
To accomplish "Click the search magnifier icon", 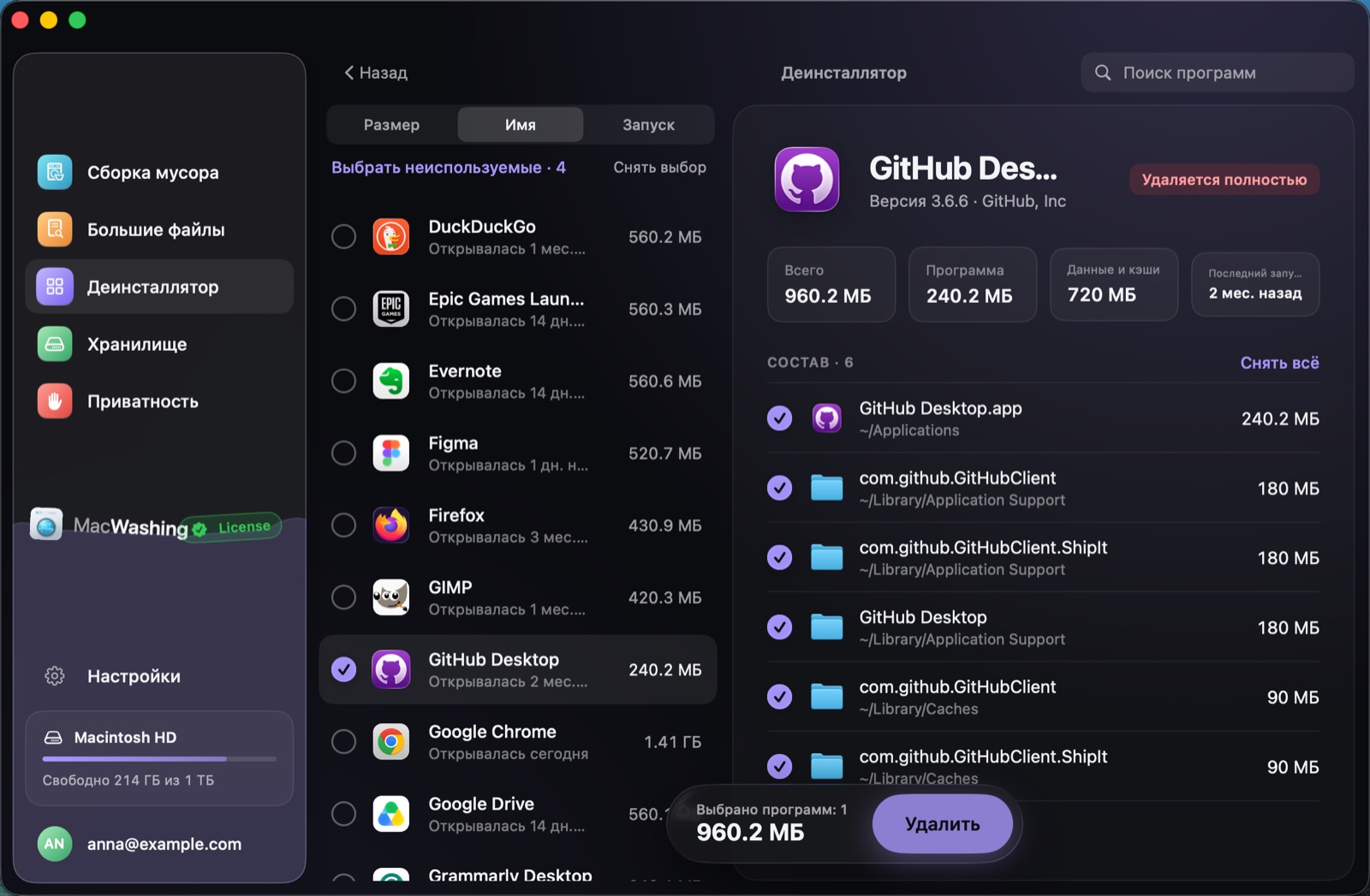I will tap(1103, 73).
